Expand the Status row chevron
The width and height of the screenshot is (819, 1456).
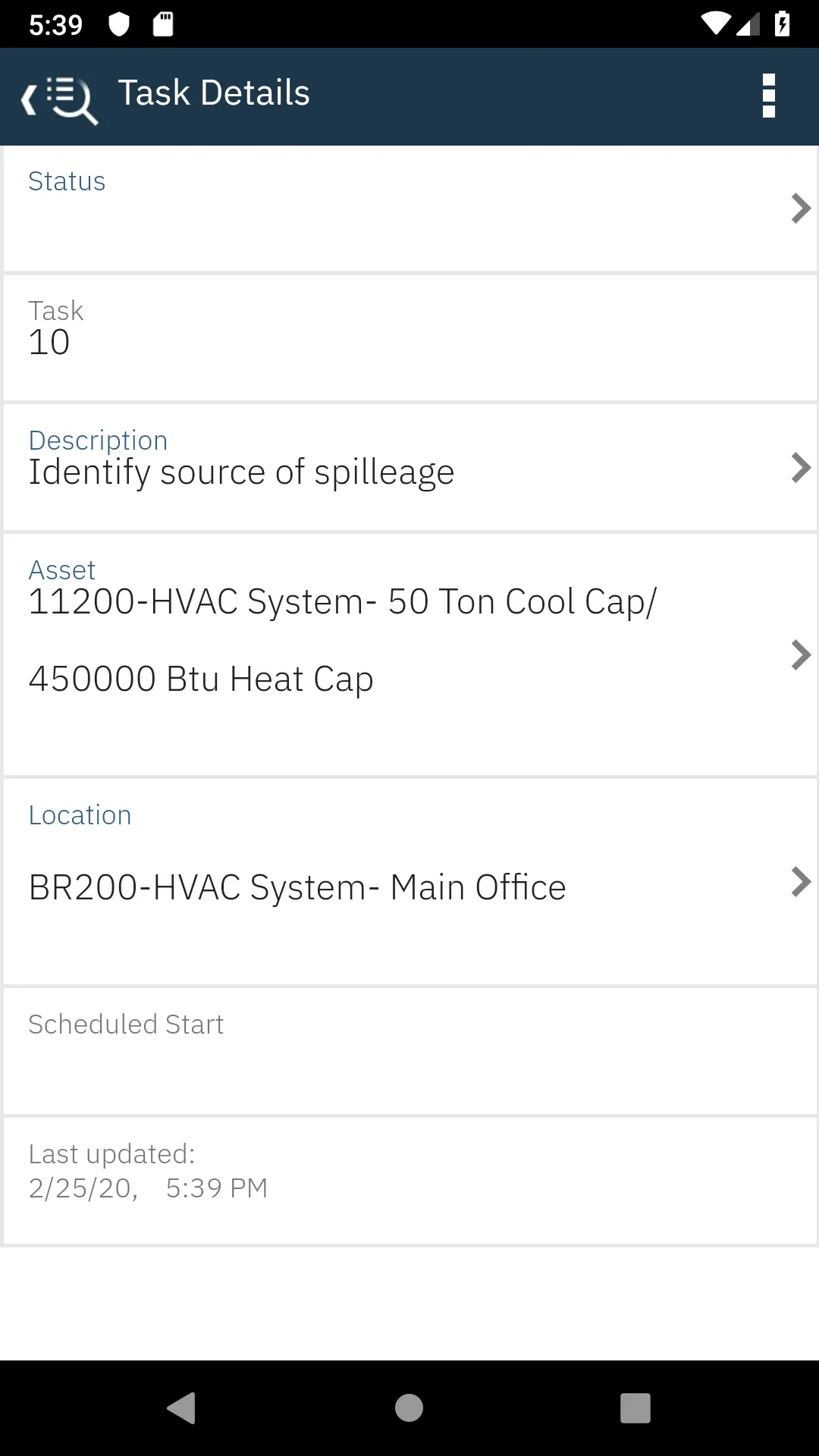coord(800,209)
